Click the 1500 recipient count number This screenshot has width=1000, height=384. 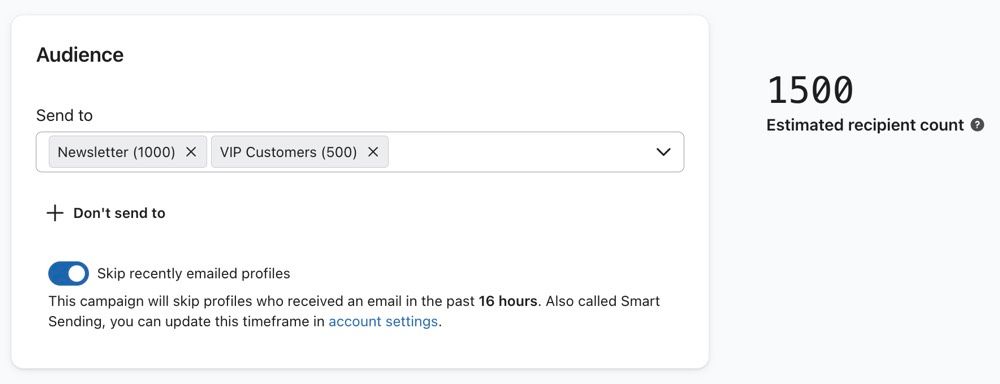pyautogui.click(x=810, y=90)
